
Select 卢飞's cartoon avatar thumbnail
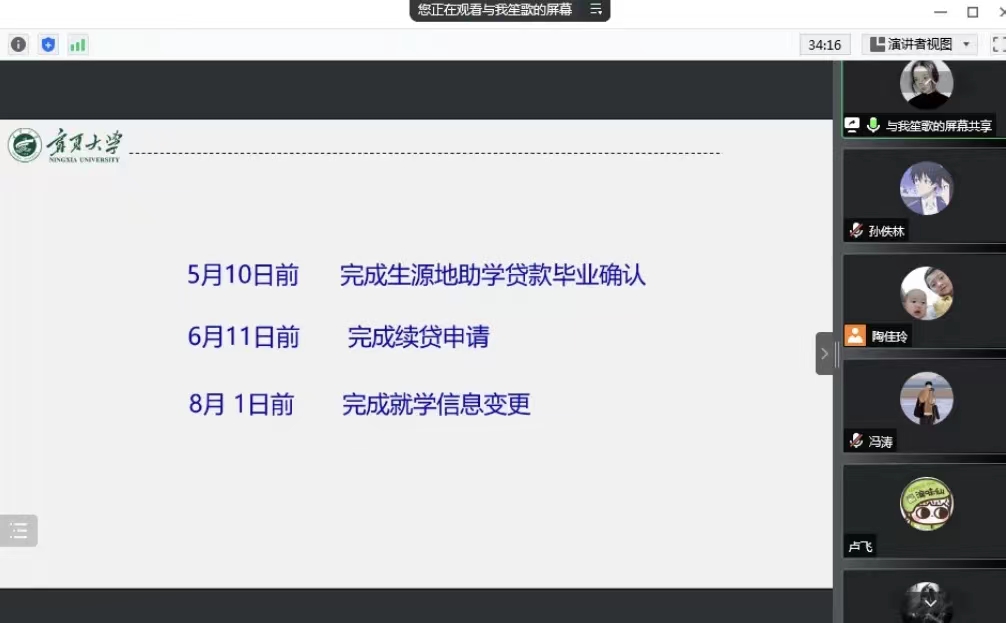tap(925, 504)
